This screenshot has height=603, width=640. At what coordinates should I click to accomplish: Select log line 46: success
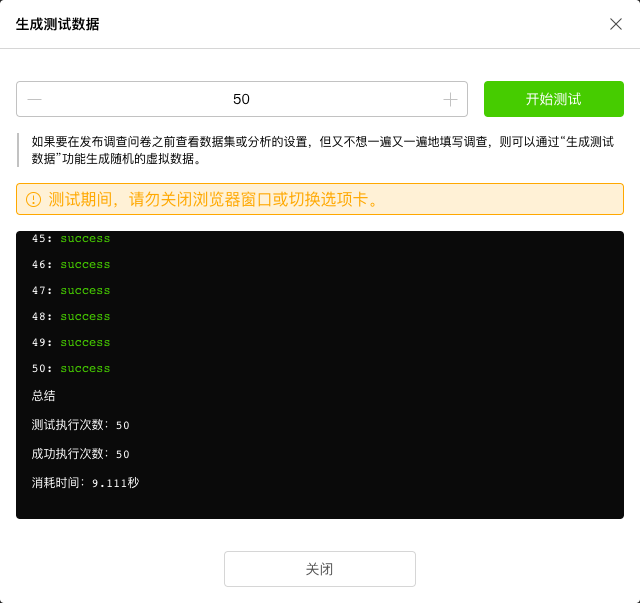[x=71, y=265]
